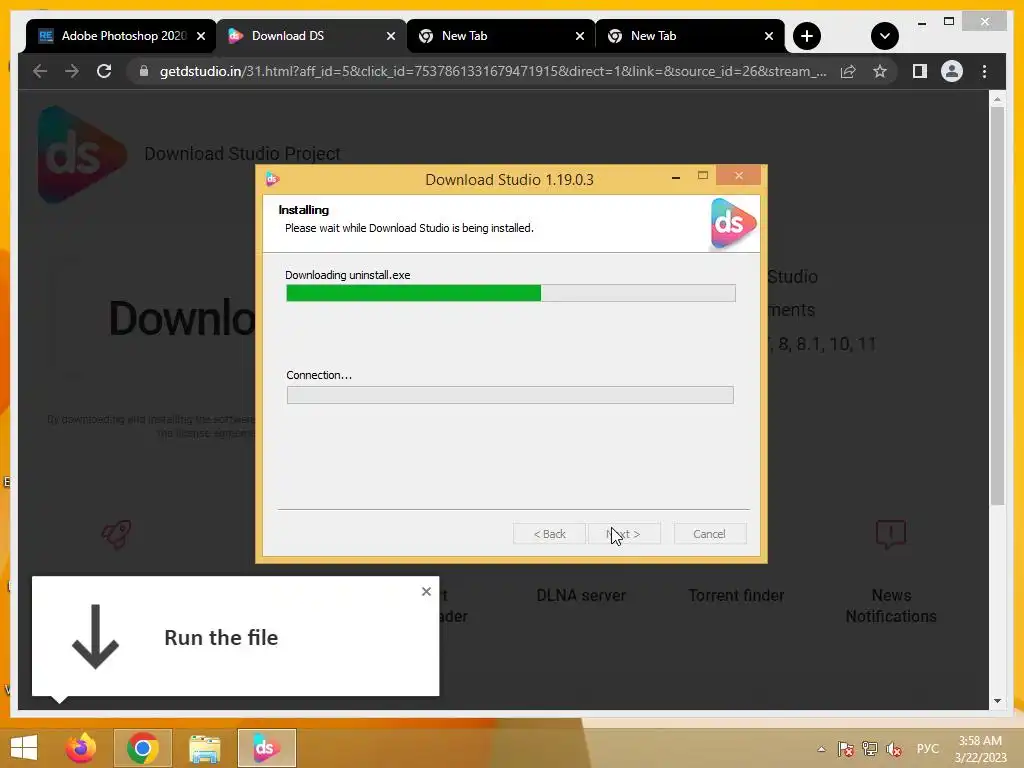Open the Windows Start menu

pos(24,748)
